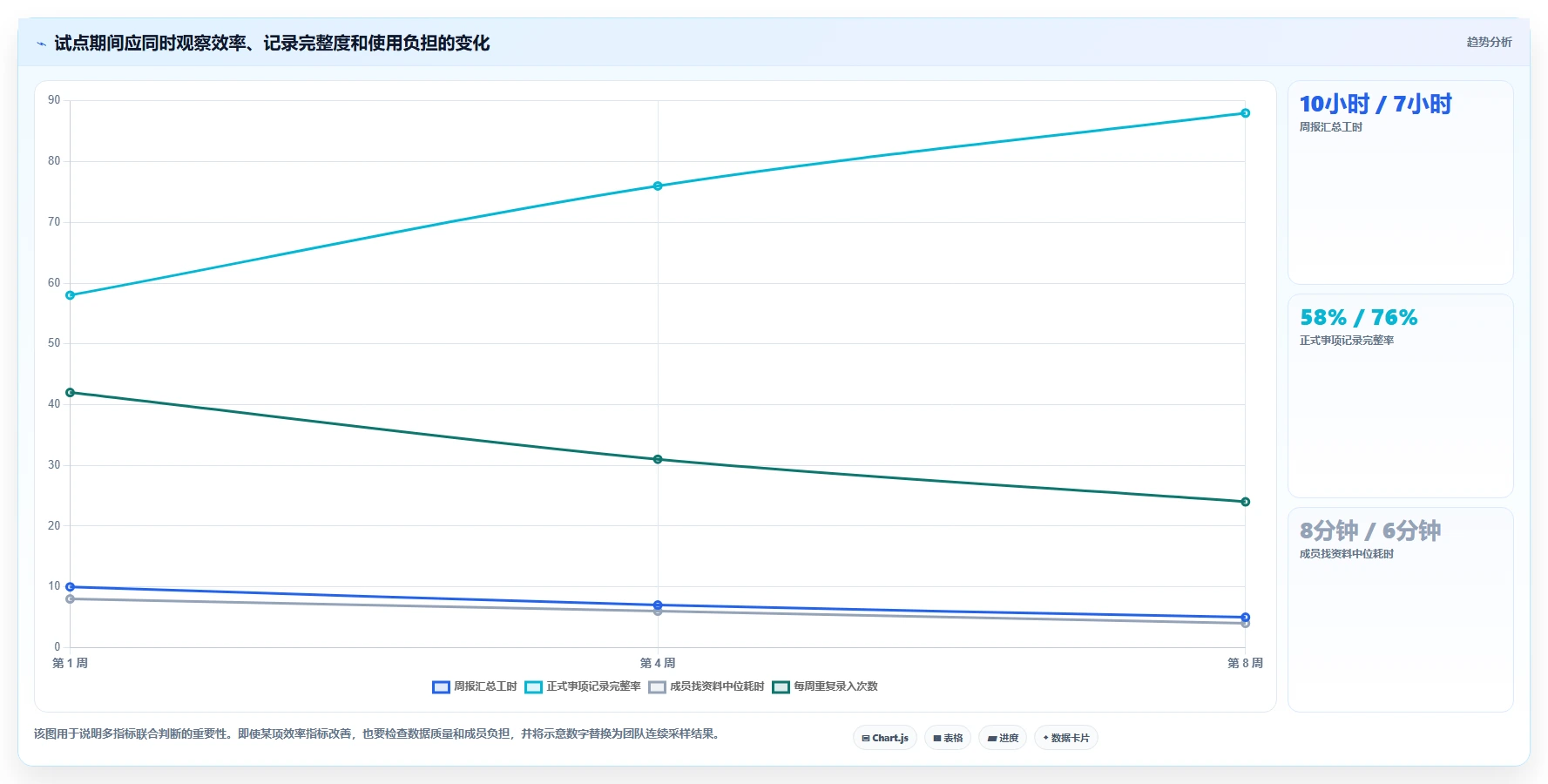Click the caption starting 该图用于说明多指标

[376, 734]
